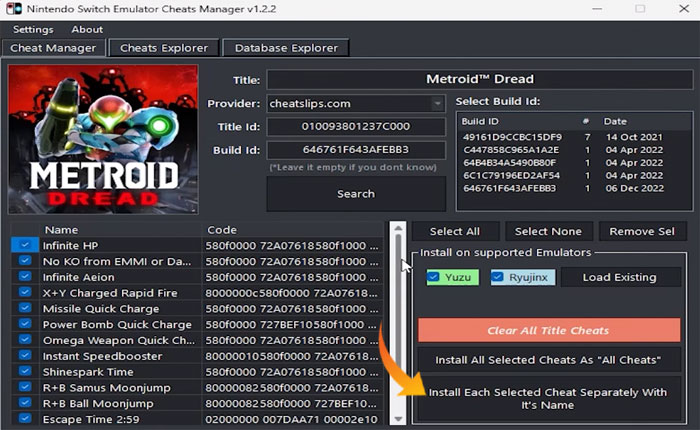Disable the Yuzu emulator checkbox
This screenshot has height=430, width=700.
433,277
